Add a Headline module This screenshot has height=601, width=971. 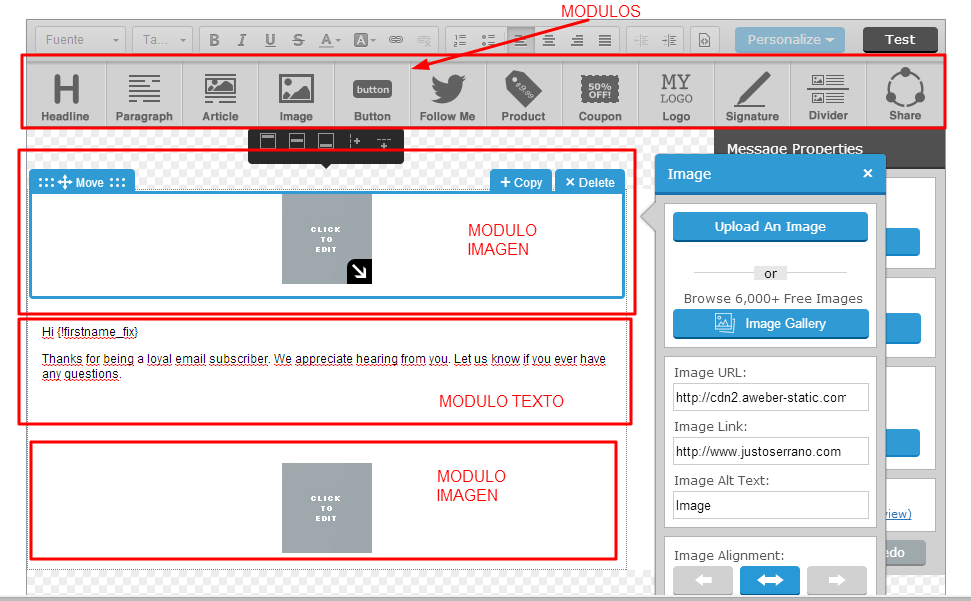point(65,96)
